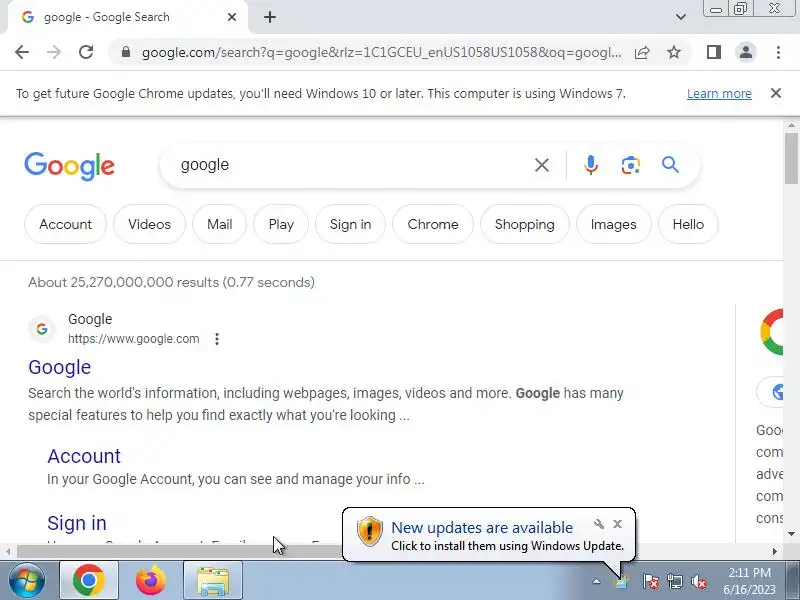The image size is (800, 600).
Task: Select the Videos filter chip
Action: point(149,224)
